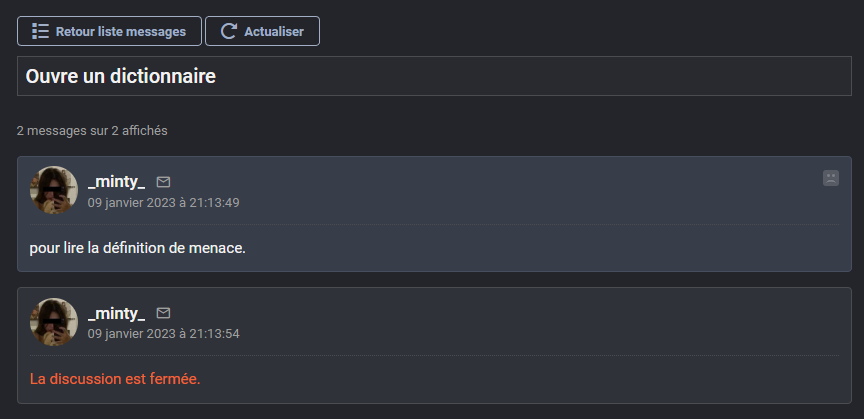
Task: Click the 'Retour liste messages' label
Action: [120, 31]
